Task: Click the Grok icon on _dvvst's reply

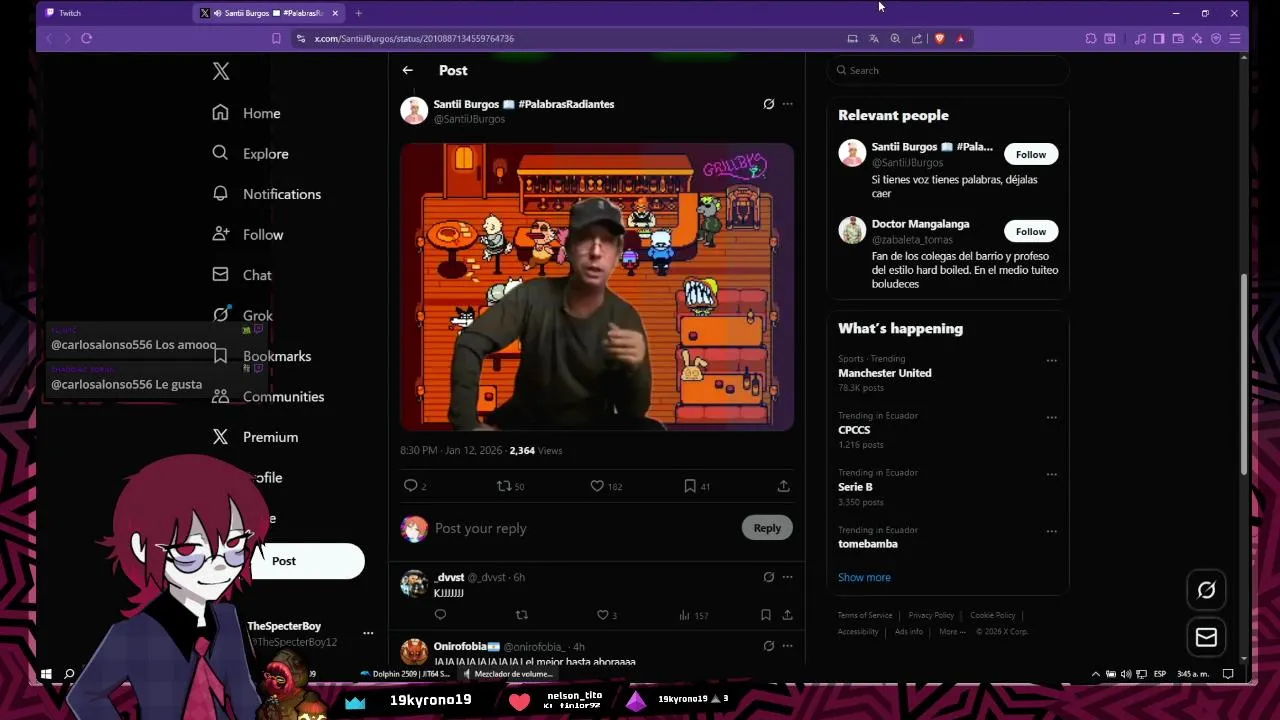Action: click(768, 577)
